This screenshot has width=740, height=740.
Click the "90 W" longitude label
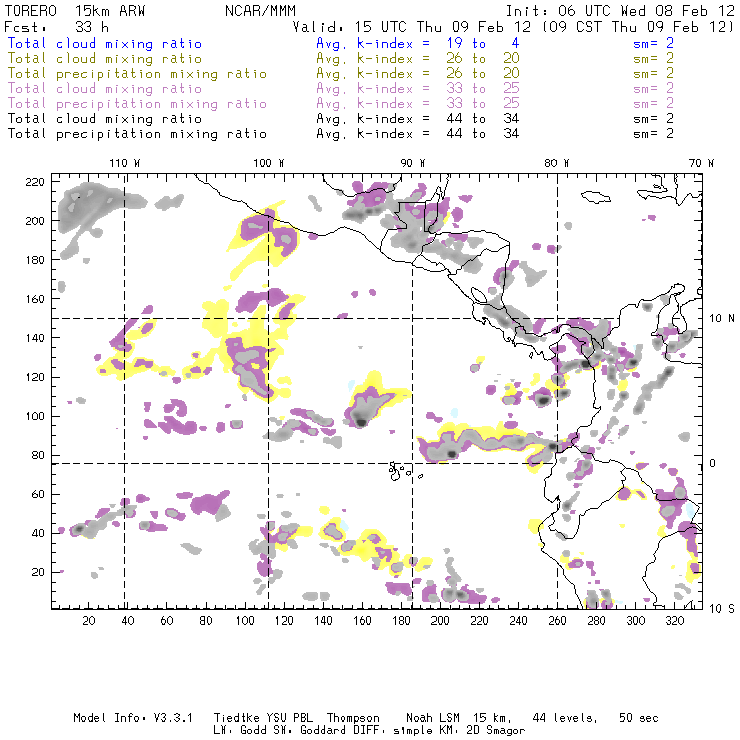click(413, 163)
